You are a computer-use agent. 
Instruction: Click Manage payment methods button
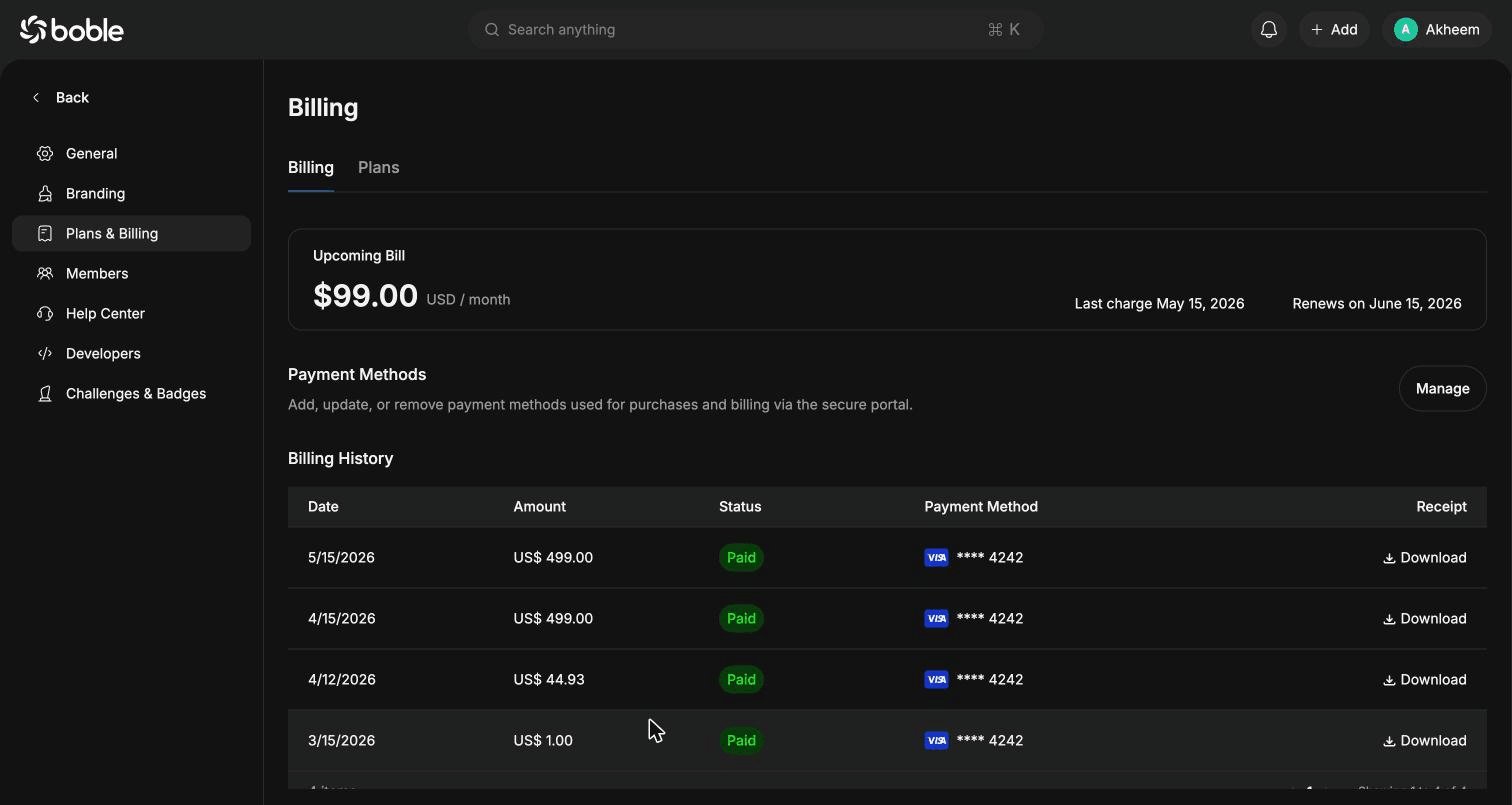1442,388
